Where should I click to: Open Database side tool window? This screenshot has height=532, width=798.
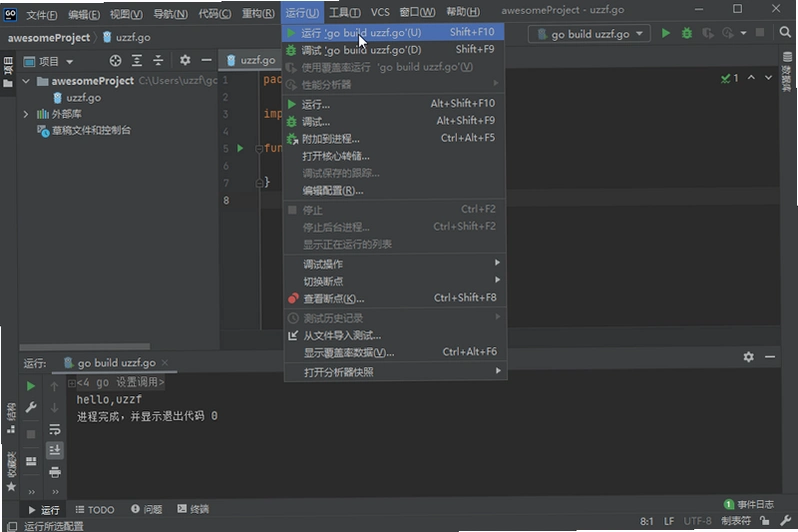pyautogui.click(x=787, y=72)
